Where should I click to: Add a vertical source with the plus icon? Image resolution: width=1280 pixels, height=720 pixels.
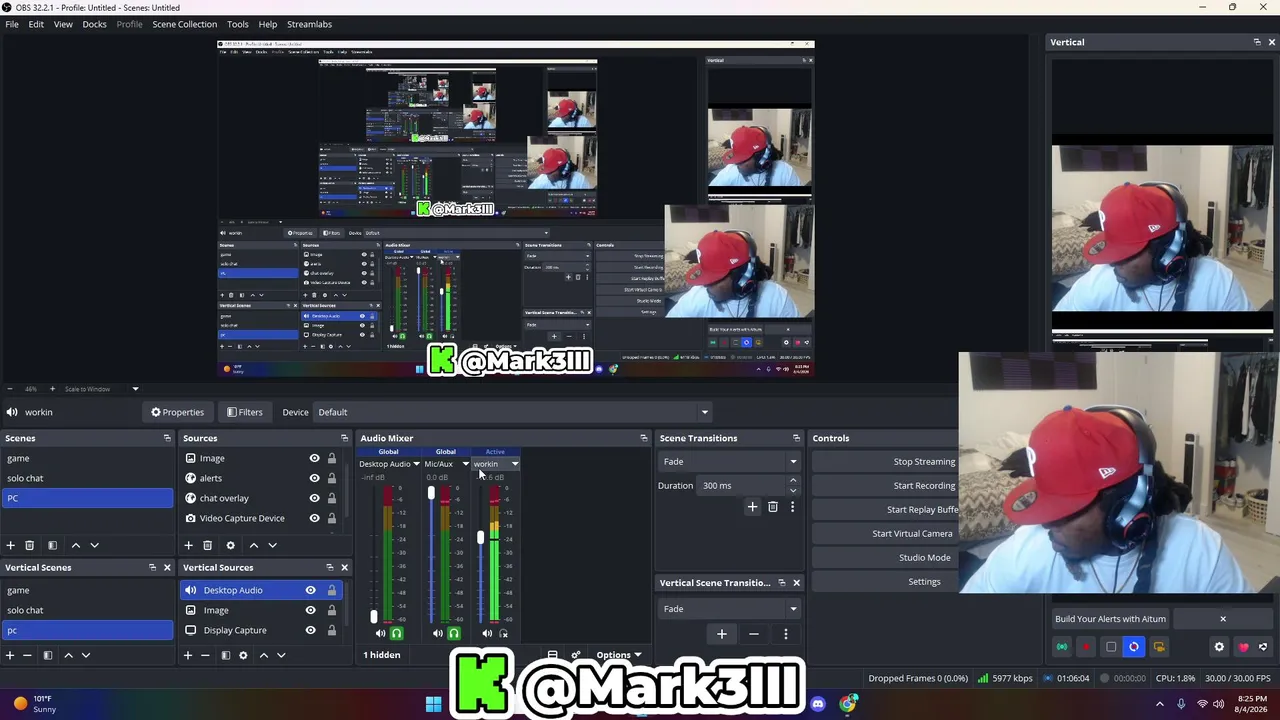(187, 655)
